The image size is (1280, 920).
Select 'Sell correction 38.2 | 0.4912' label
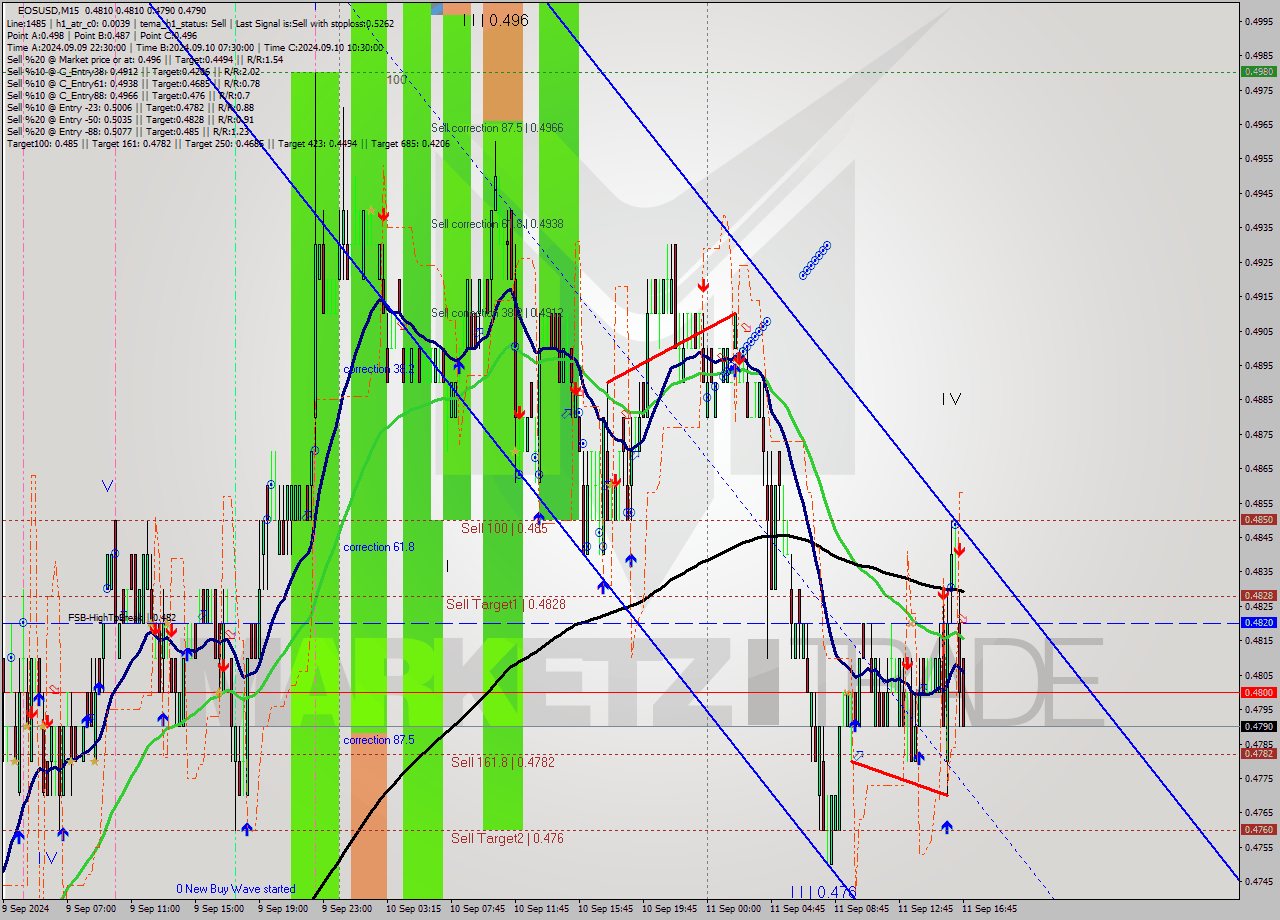click(497, 313)
